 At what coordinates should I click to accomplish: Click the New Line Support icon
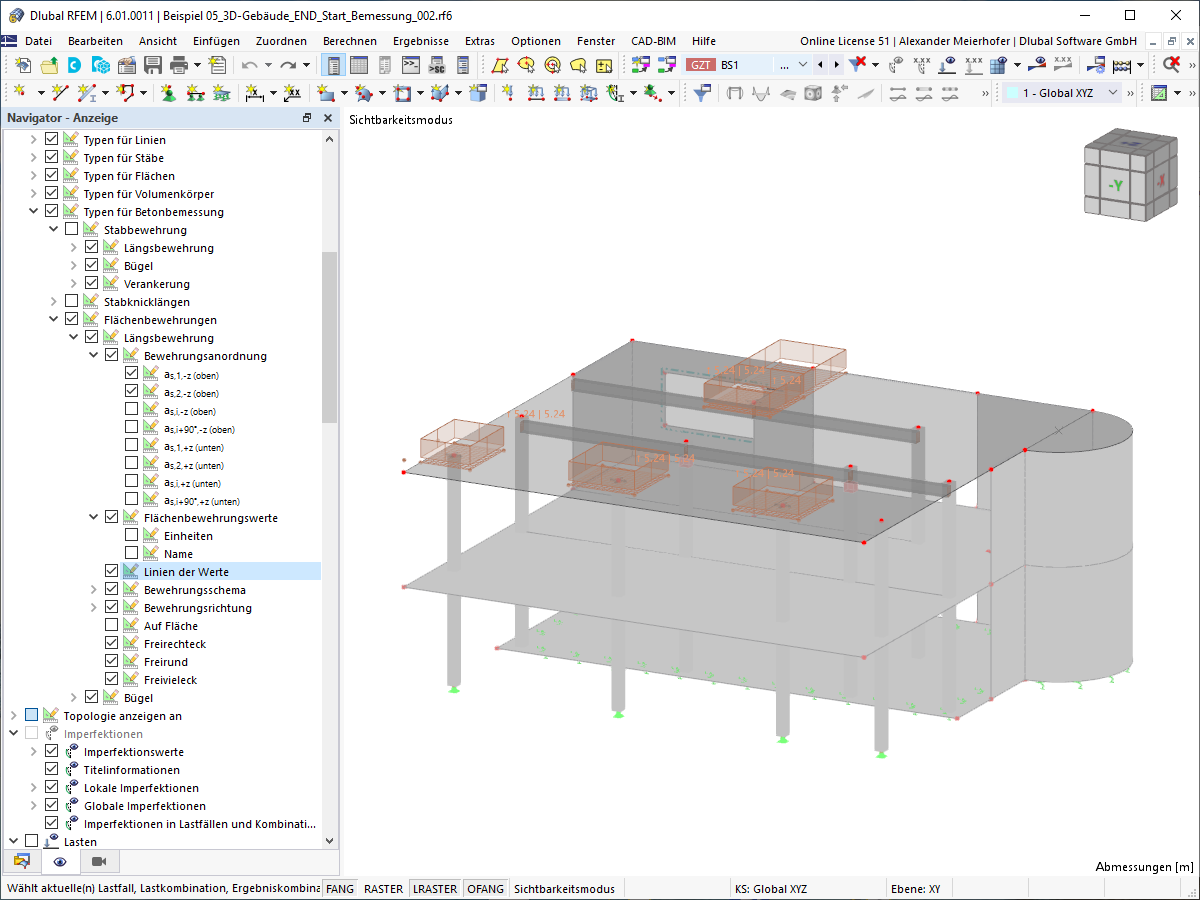pos(195,93)
